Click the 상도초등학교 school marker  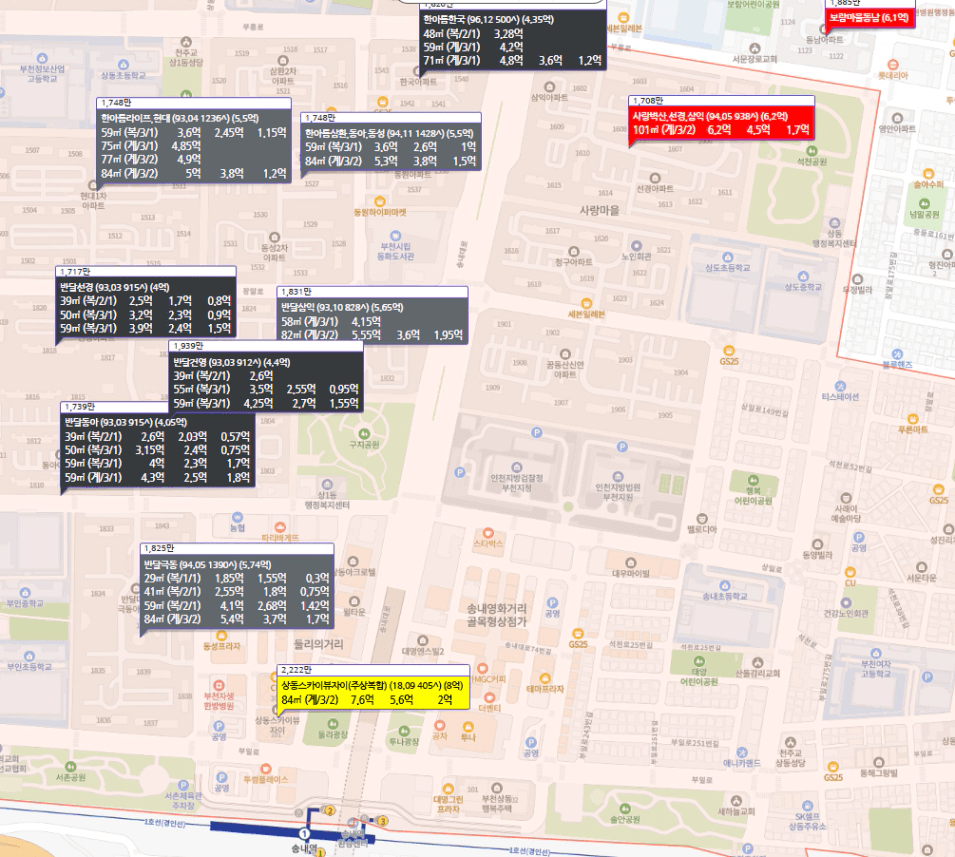(727, 257)
